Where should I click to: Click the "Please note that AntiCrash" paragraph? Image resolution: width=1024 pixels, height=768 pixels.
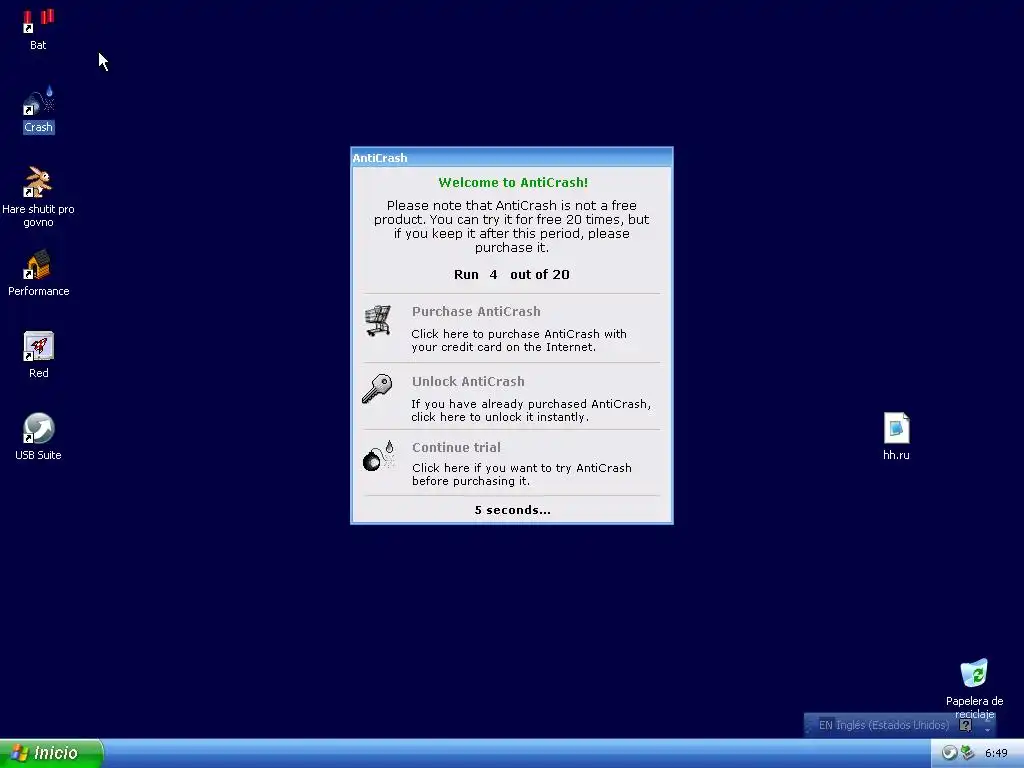tap(511, 226)
